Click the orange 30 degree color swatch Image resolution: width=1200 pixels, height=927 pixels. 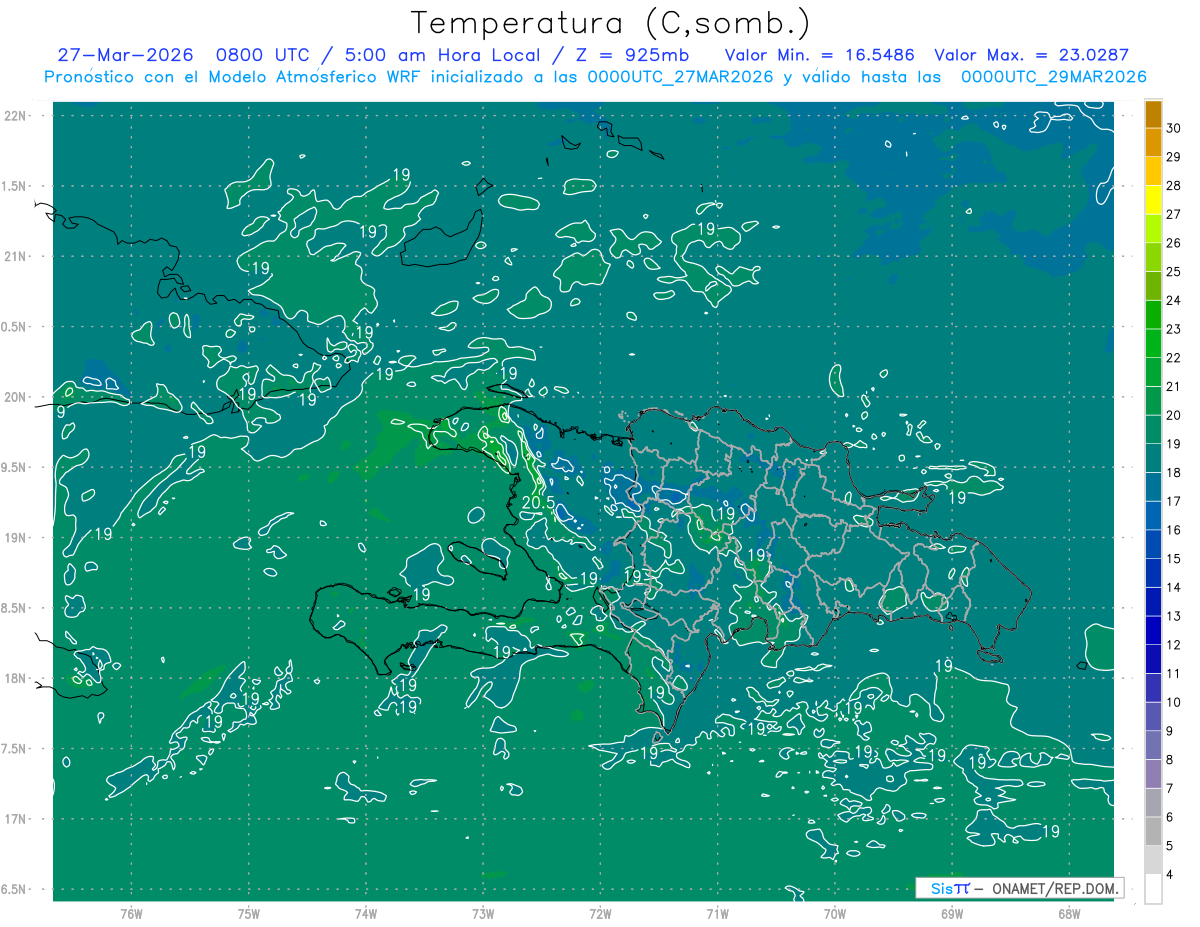[x=1153, y=114]
